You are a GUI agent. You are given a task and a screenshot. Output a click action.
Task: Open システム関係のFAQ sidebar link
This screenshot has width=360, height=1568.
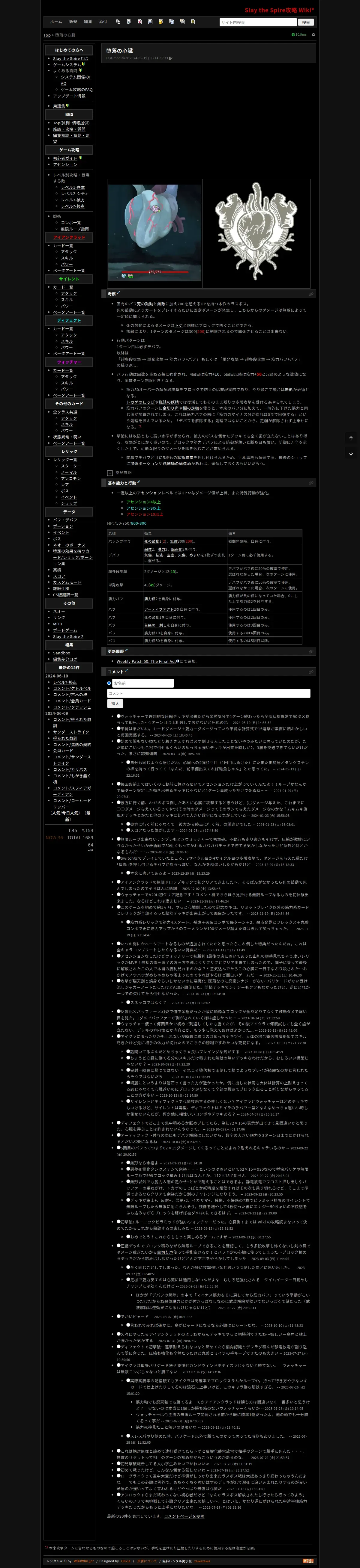click(x=76, y=80)
